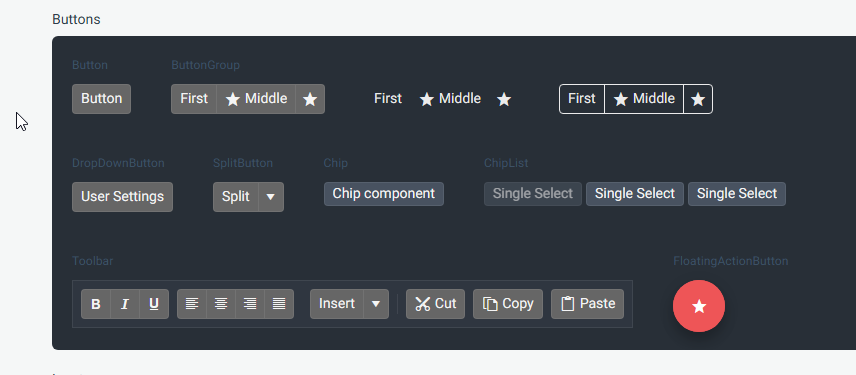856x375 pixels.
Task: Click the Cut toolbar button
Action: [436, 304]
